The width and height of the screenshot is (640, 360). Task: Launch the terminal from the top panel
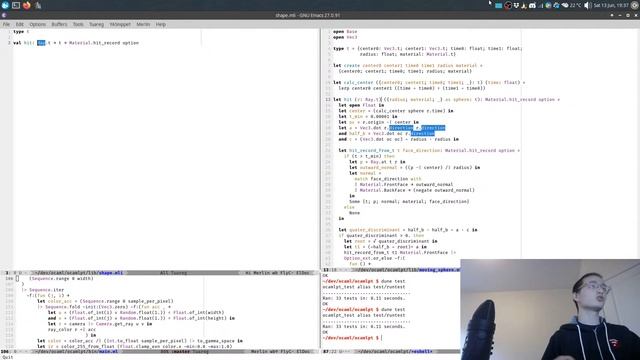(x=16, y=5)
